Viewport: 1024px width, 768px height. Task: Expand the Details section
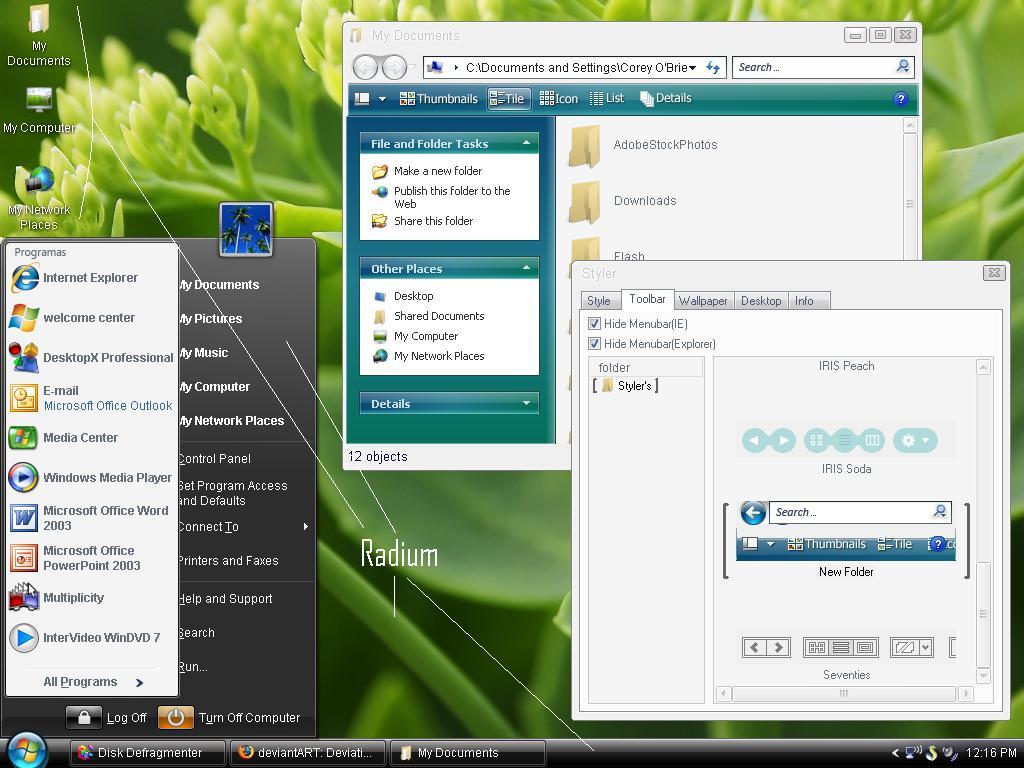point(526,403)
